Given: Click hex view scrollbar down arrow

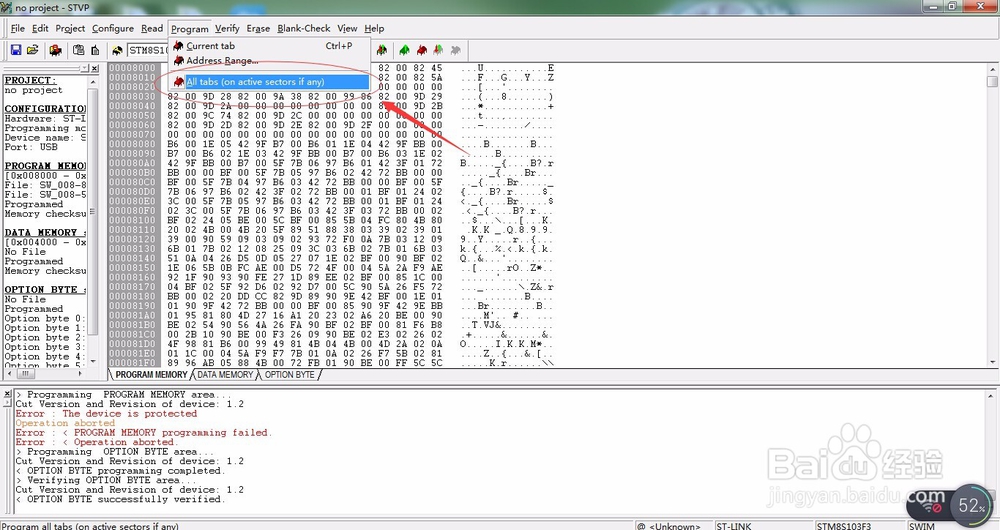Looking at the screenshot, I should point(992,362).
